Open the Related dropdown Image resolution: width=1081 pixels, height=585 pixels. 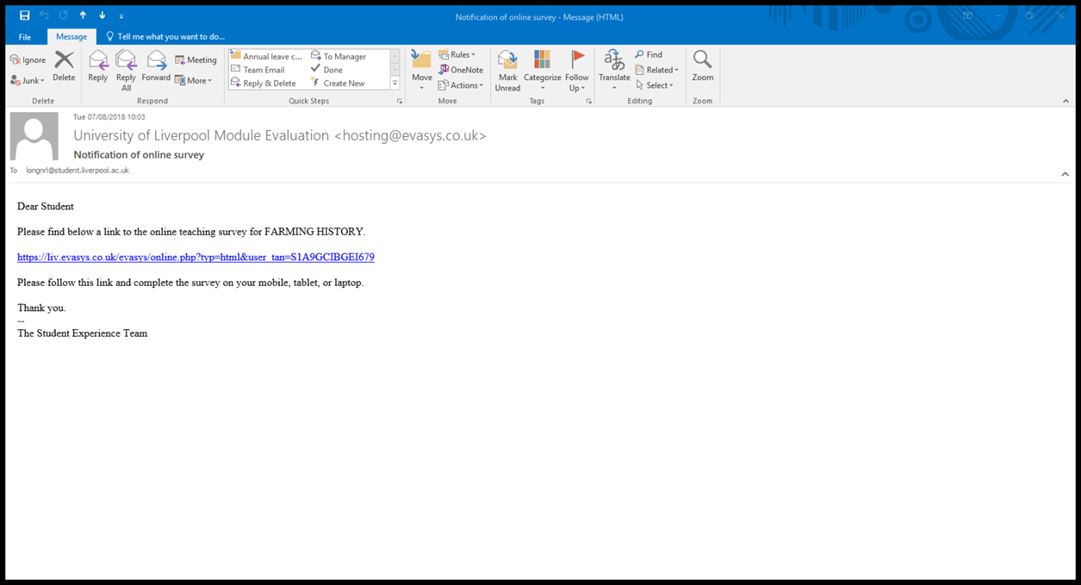point(657,70)
